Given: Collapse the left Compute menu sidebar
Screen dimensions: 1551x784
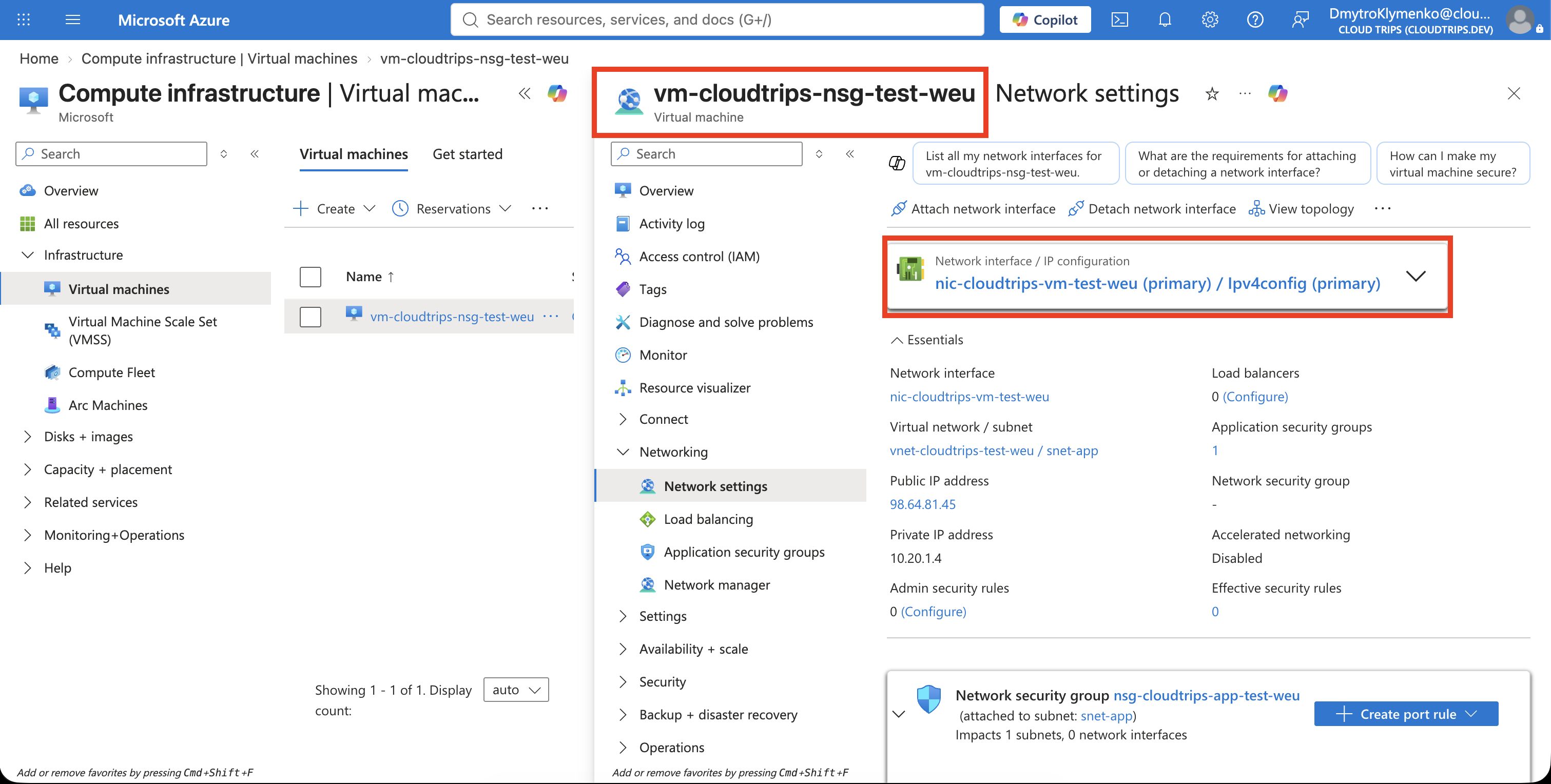Looking at the screenshot, I should (x=255, y=154).
